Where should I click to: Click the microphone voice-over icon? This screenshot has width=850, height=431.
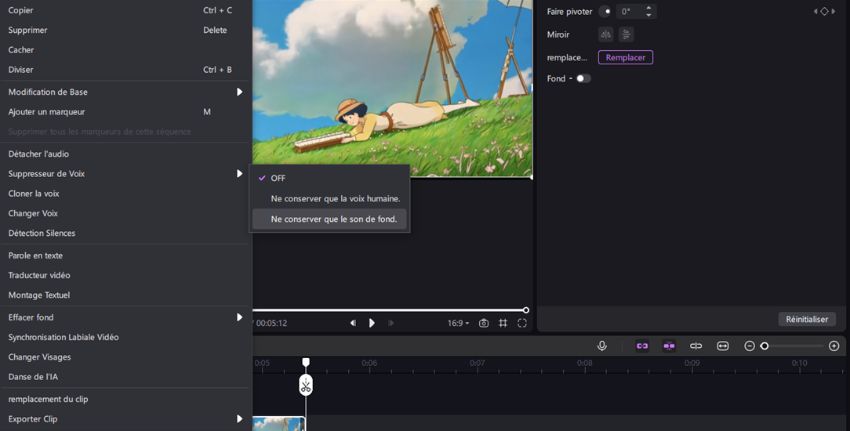[x=602, y=346]
